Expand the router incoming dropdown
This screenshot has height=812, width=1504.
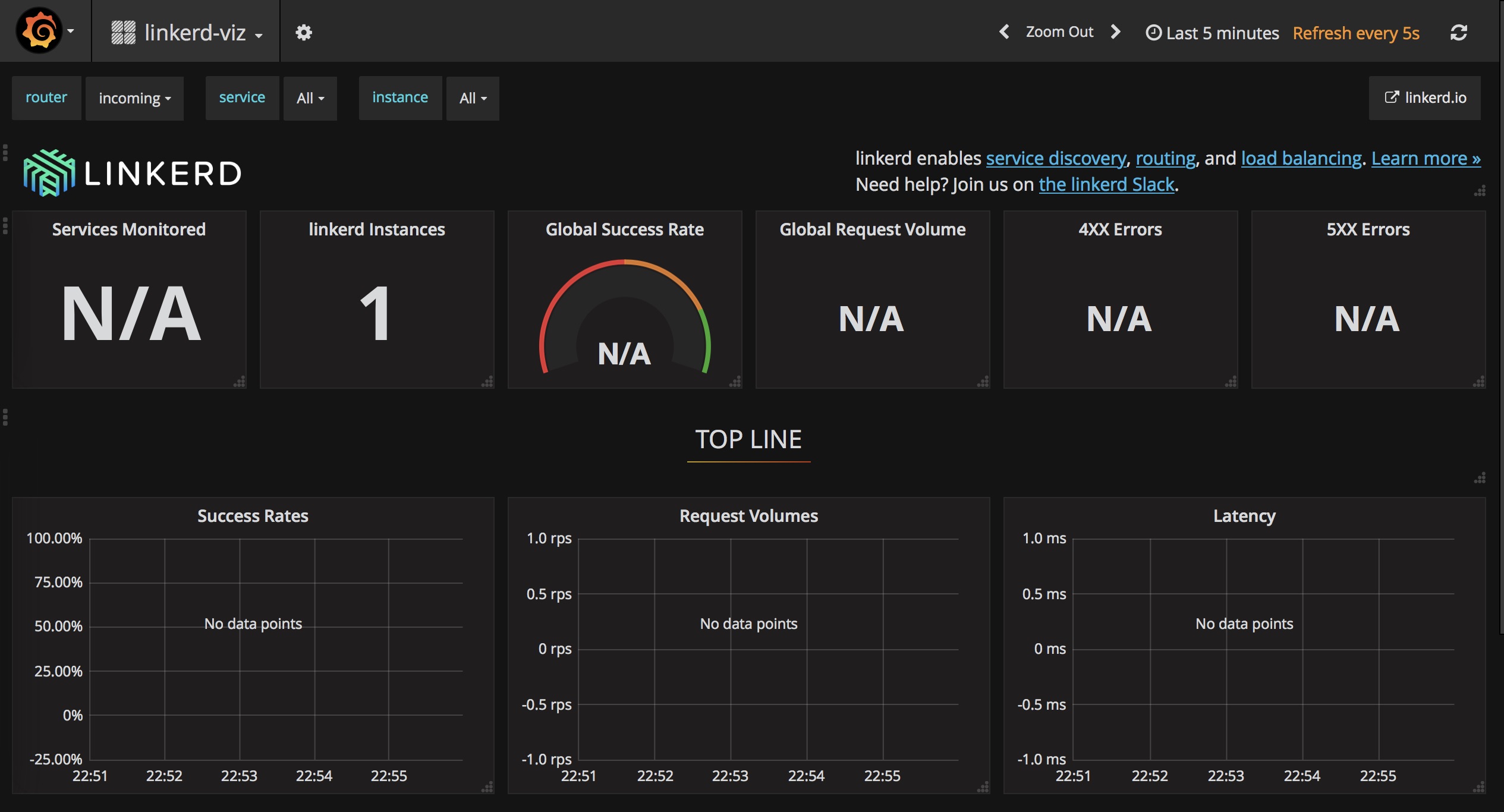pyautogui.click(x=134, y=98)
